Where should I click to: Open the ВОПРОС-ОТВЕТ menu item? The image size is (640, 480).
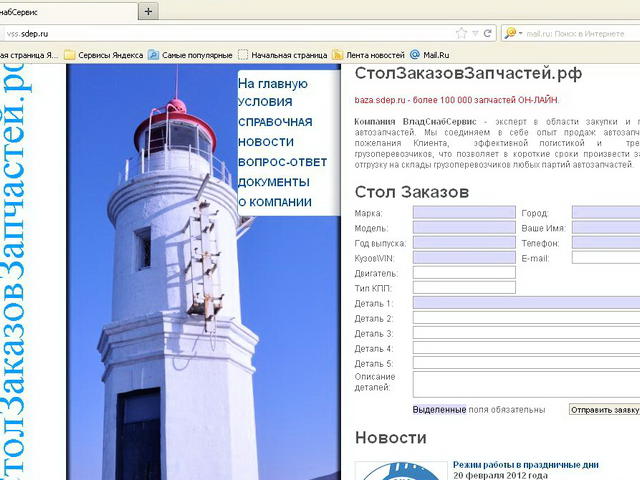tap(282, 162)
